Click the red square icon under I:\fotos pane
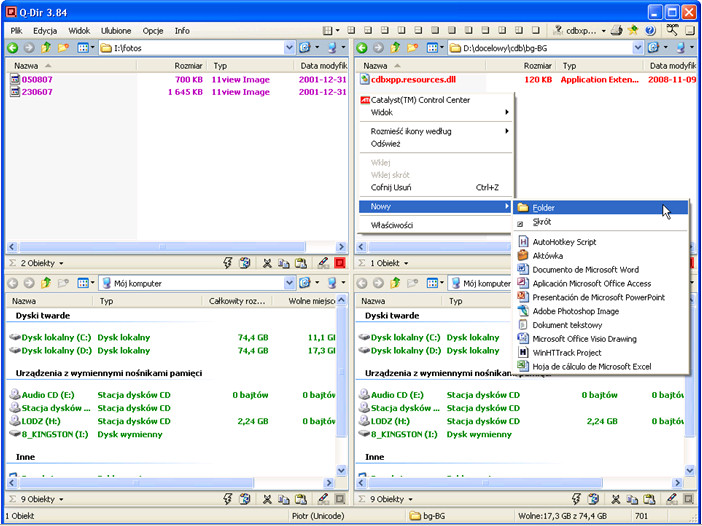 pyautogui.click(x=340, y=263)
